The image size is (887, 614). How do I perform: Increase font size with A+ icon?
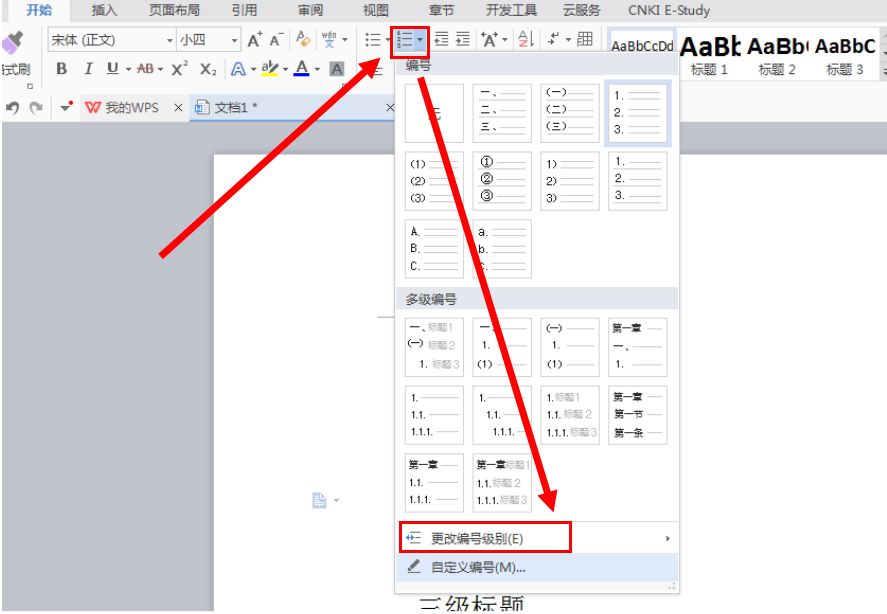click(x=255, y=40)
